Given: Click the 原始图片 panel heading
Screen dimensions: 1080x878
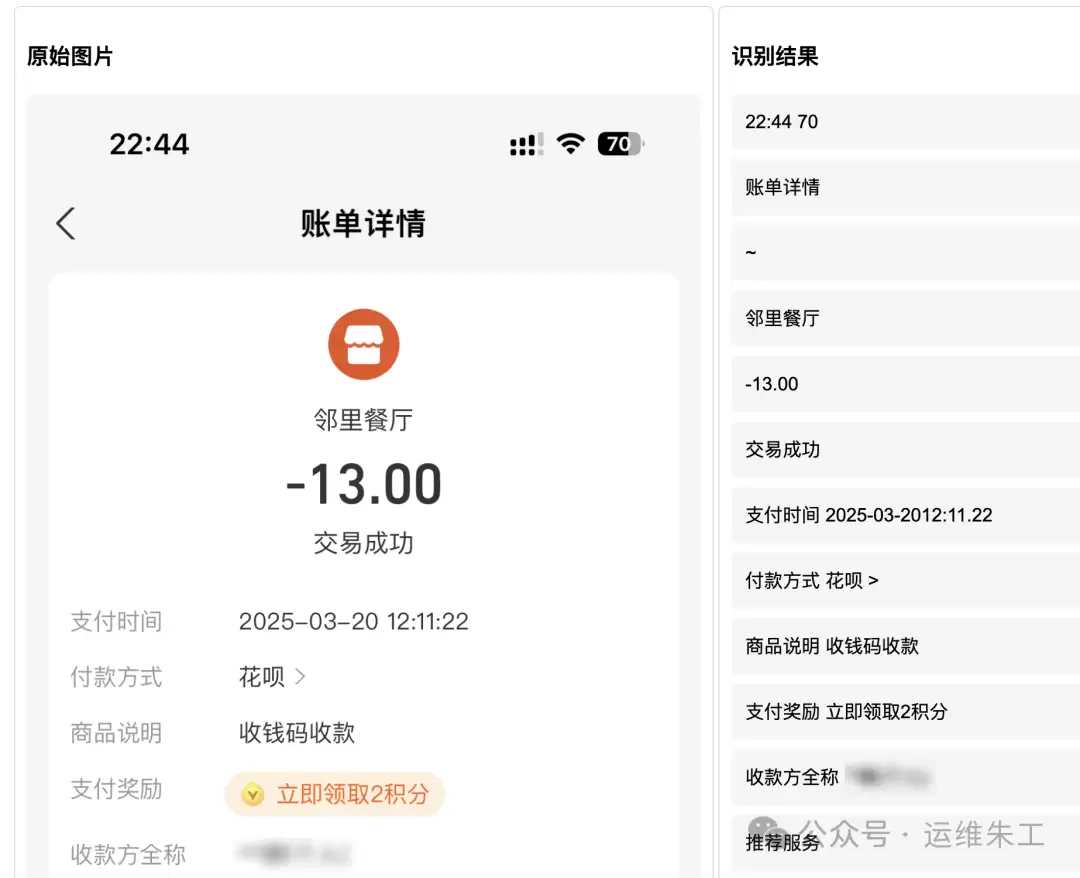Looking at the screenshot, I should click(x=70, y=56).
